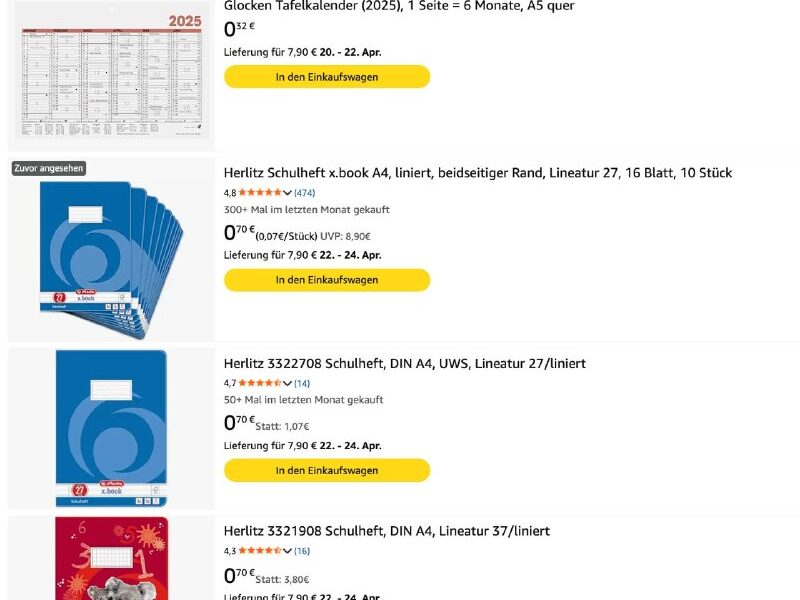Viewport: 800px width, 600px height.
Task: Expand the rating dropdown beside 4,3 stars
Action: [x=288, y=551]
